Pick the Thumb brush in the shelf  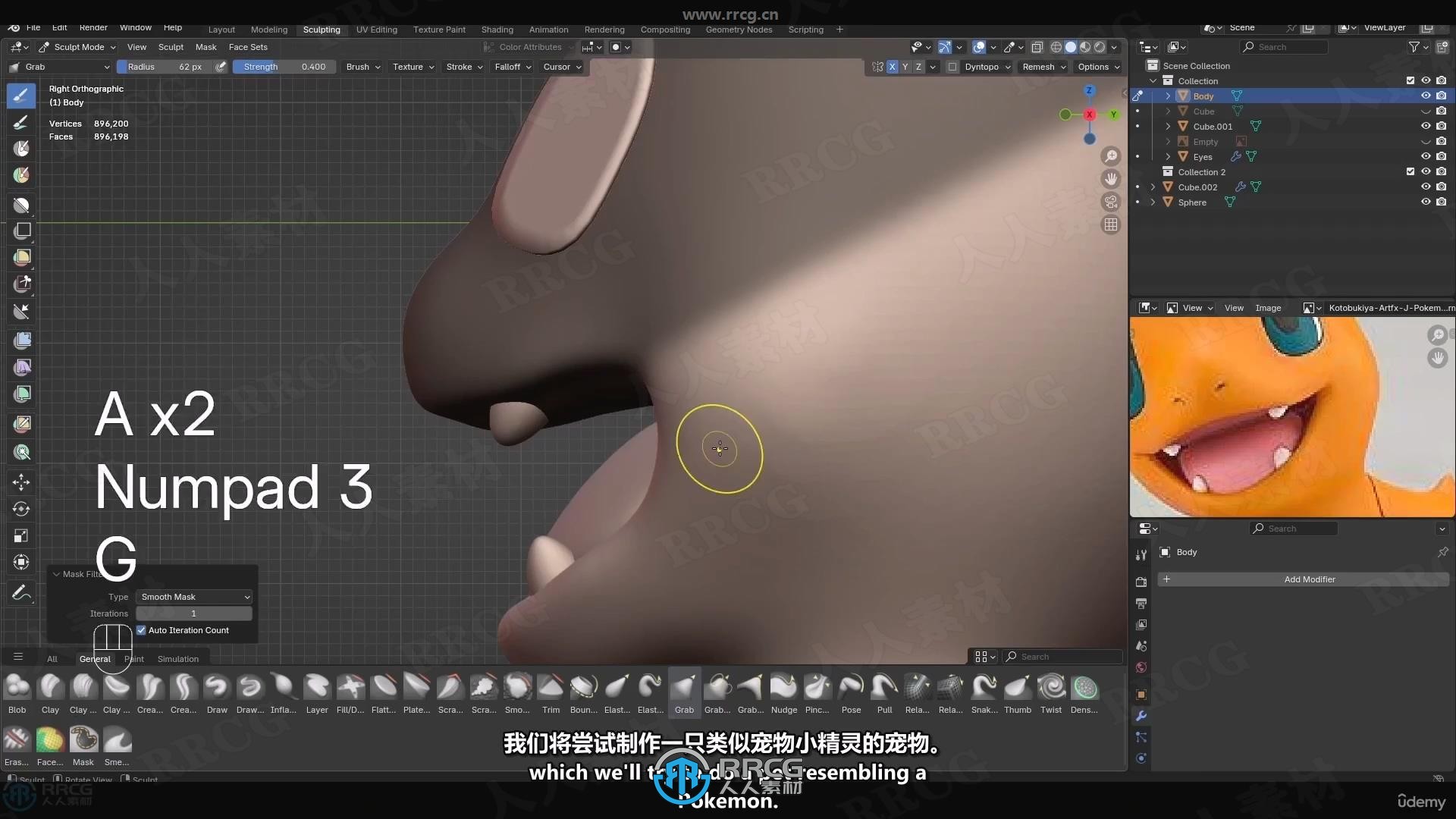pyautogui.click(x=1018, y=694)
